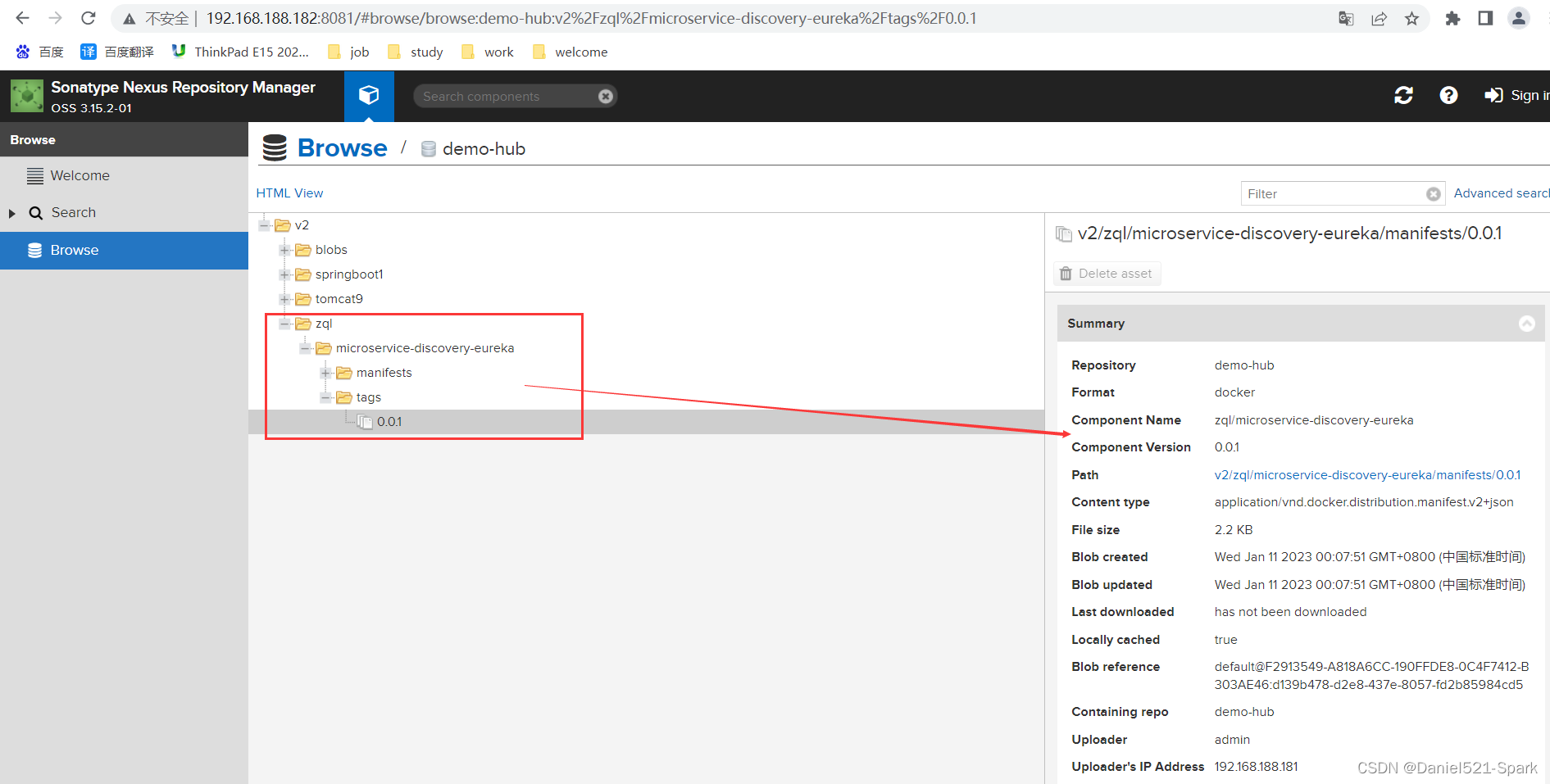
Task: Click the Content type value text
Action: pyautogui.click(x=1364, y=502)
